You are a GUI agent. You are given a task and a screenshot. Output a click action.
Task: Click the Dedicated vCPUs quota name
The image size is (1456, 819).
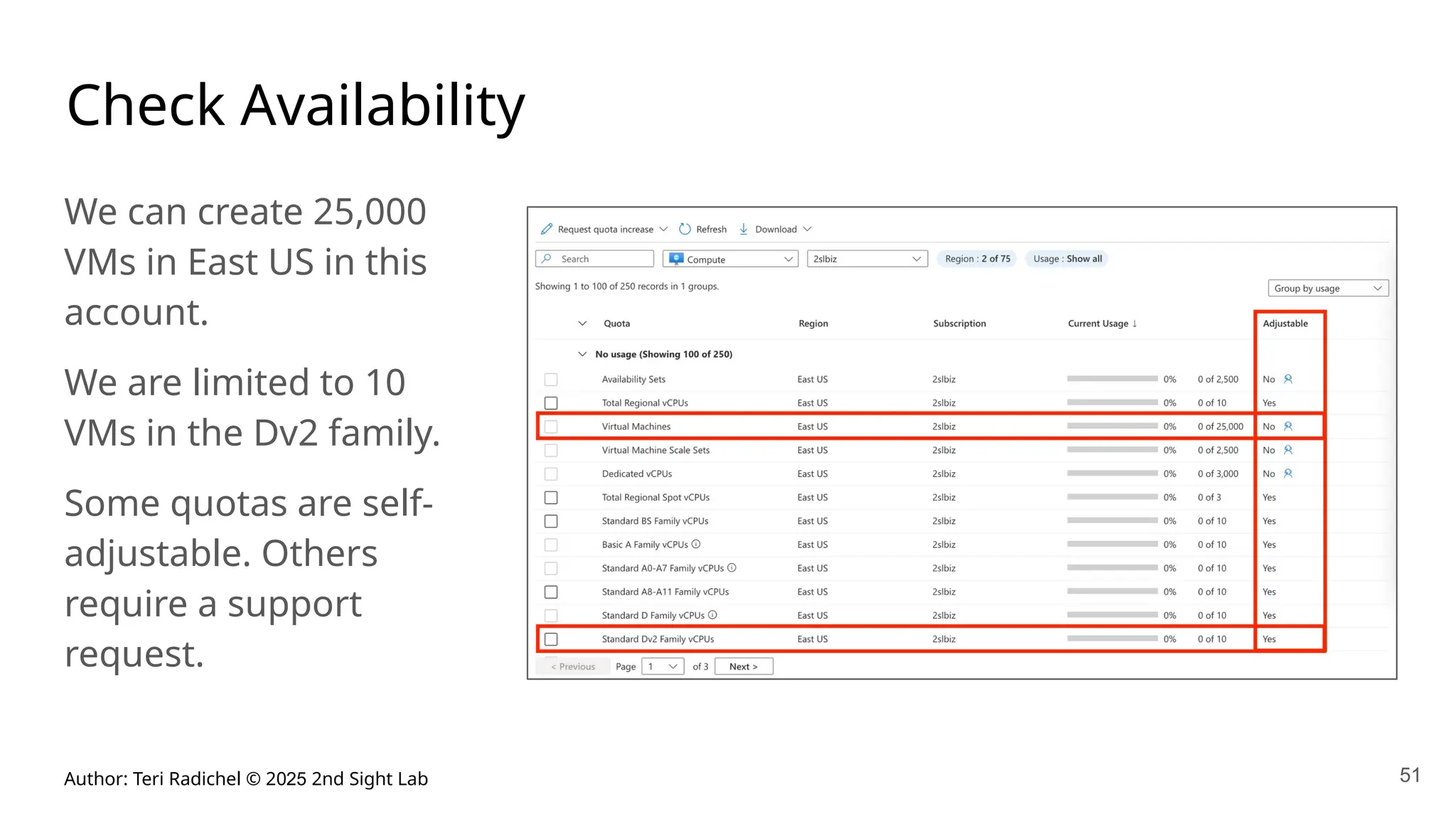click(637, 473)
